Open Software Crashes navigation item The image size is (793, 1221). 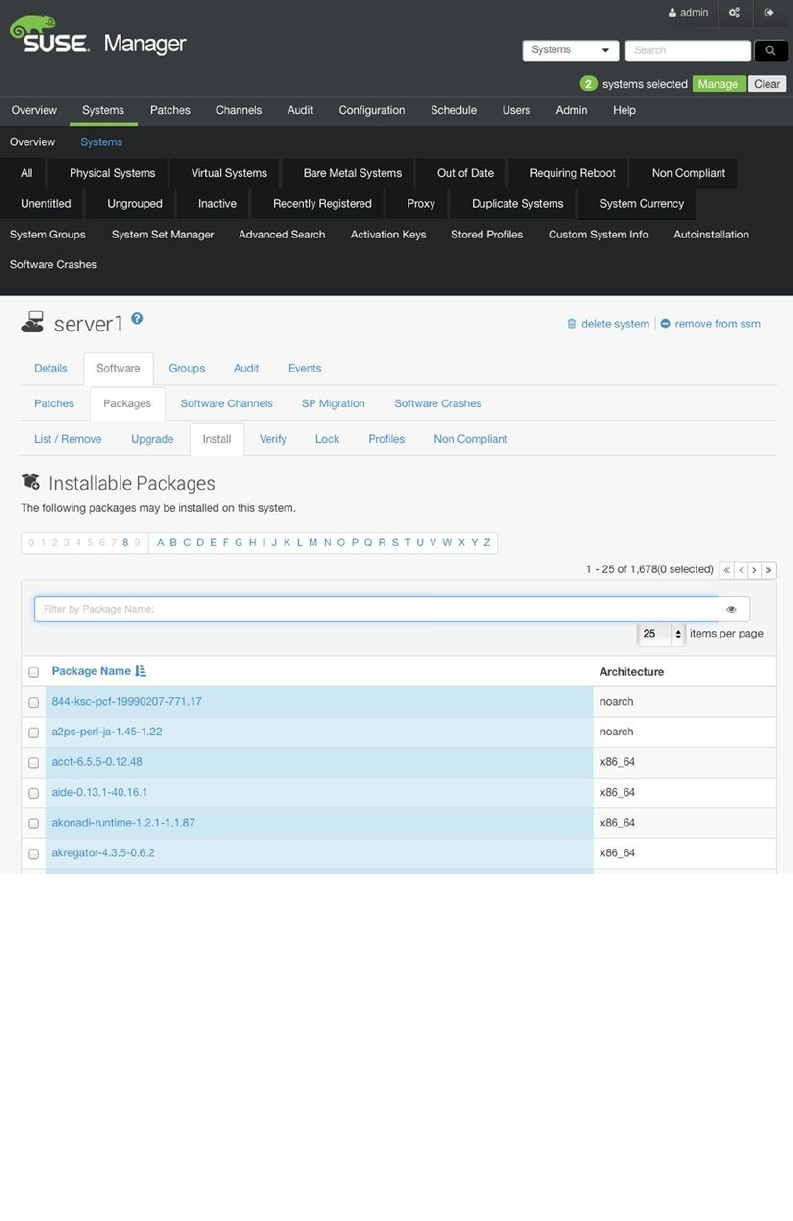[53, 264]
